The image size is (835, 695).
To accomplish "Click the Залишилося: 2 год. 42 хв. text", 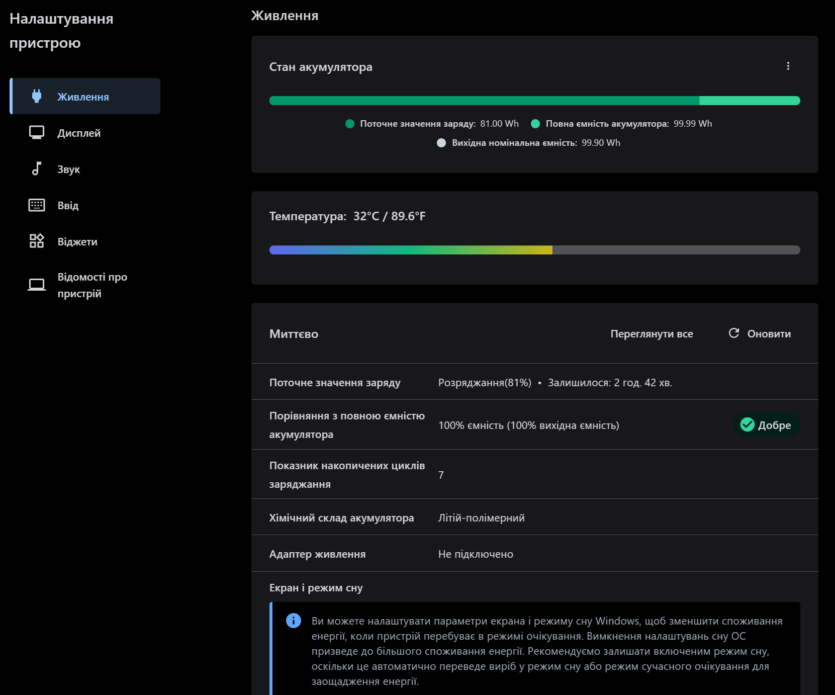I will pyautogui.click(x=610, y=382).
